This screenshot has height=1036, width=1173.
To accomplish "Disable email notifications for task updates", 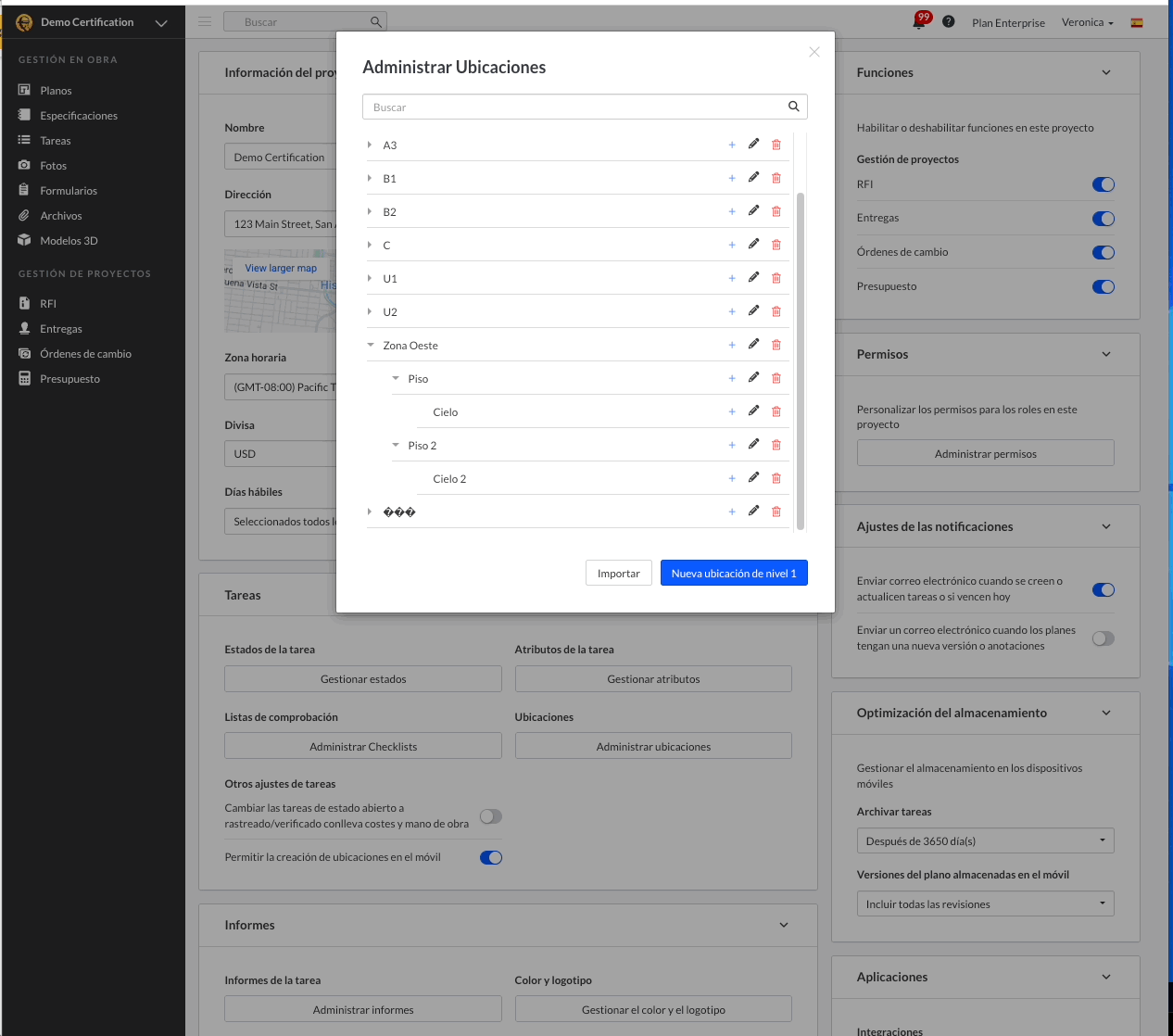I will [1104, 589].
